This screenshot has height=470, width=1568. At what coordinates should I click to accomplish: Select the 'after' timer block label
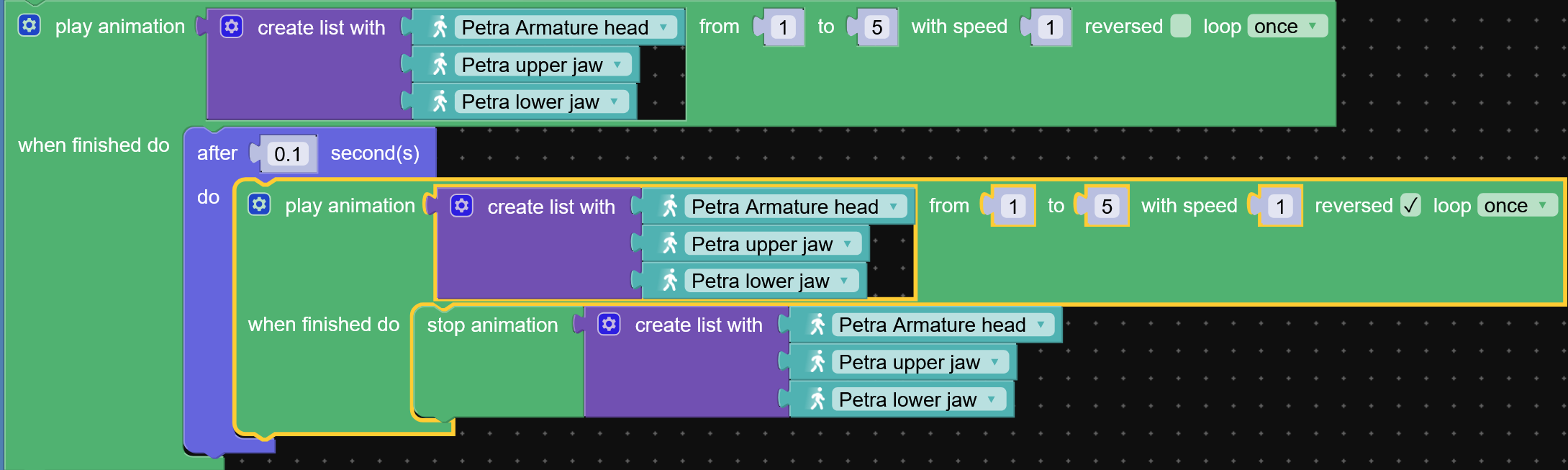pyautogui.click(x=217, y=153)
